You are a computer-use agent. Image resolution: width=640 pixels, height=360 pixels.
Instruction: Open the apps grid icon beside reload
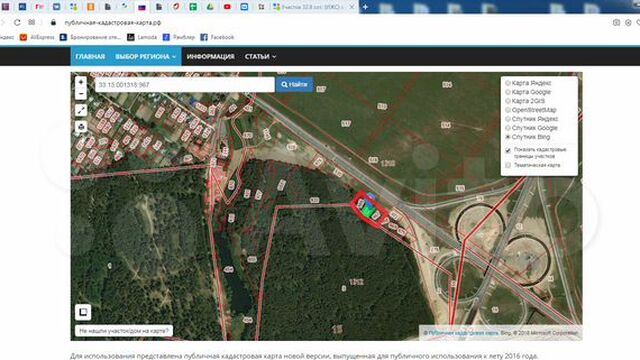click(x=32, y=22)
